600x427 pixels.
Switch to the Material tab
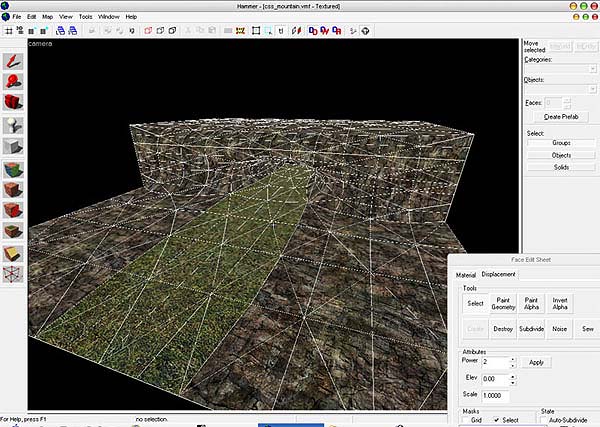click(466, 274)
